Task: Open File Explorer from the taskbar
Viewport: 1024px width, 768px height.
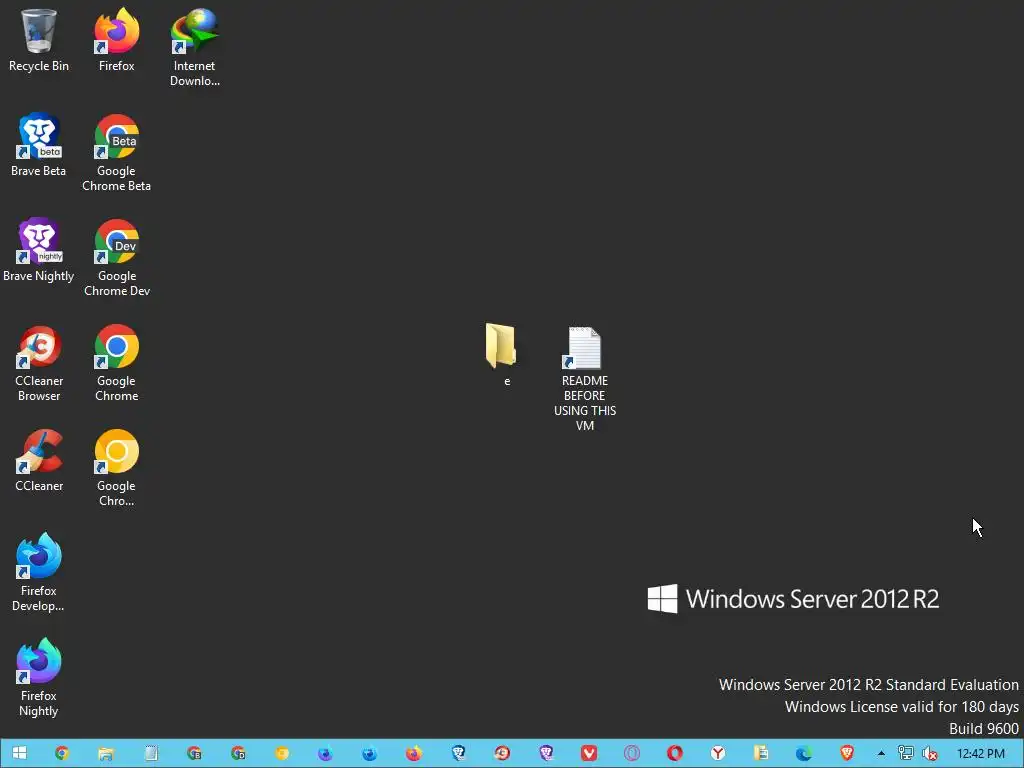Action: pyautogui.click(x=106, y=754)
